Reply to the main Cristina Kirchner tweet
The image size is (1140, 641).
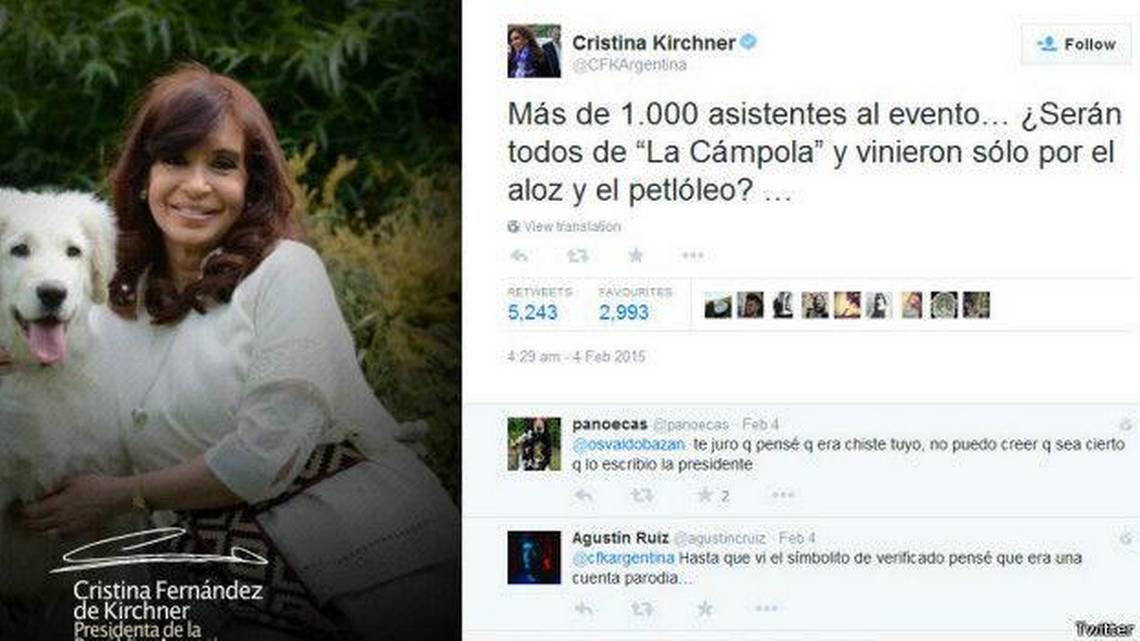(x=518, y=256)
